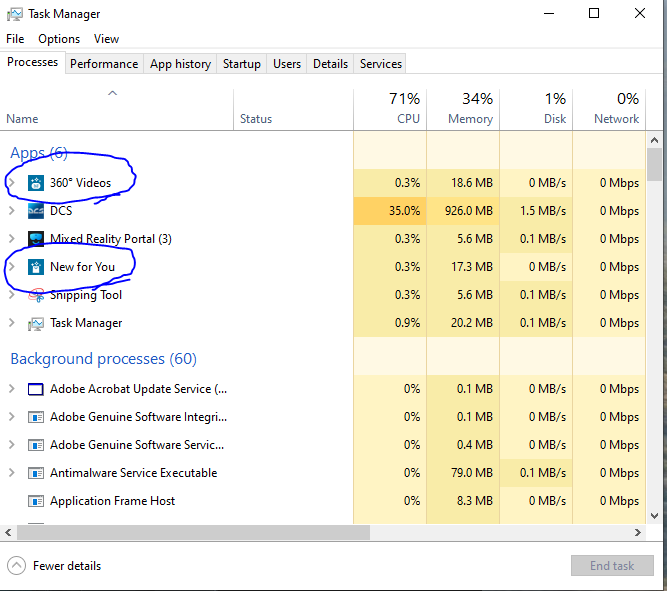Click the Mixed Reality Portal icon

(36, 239)
